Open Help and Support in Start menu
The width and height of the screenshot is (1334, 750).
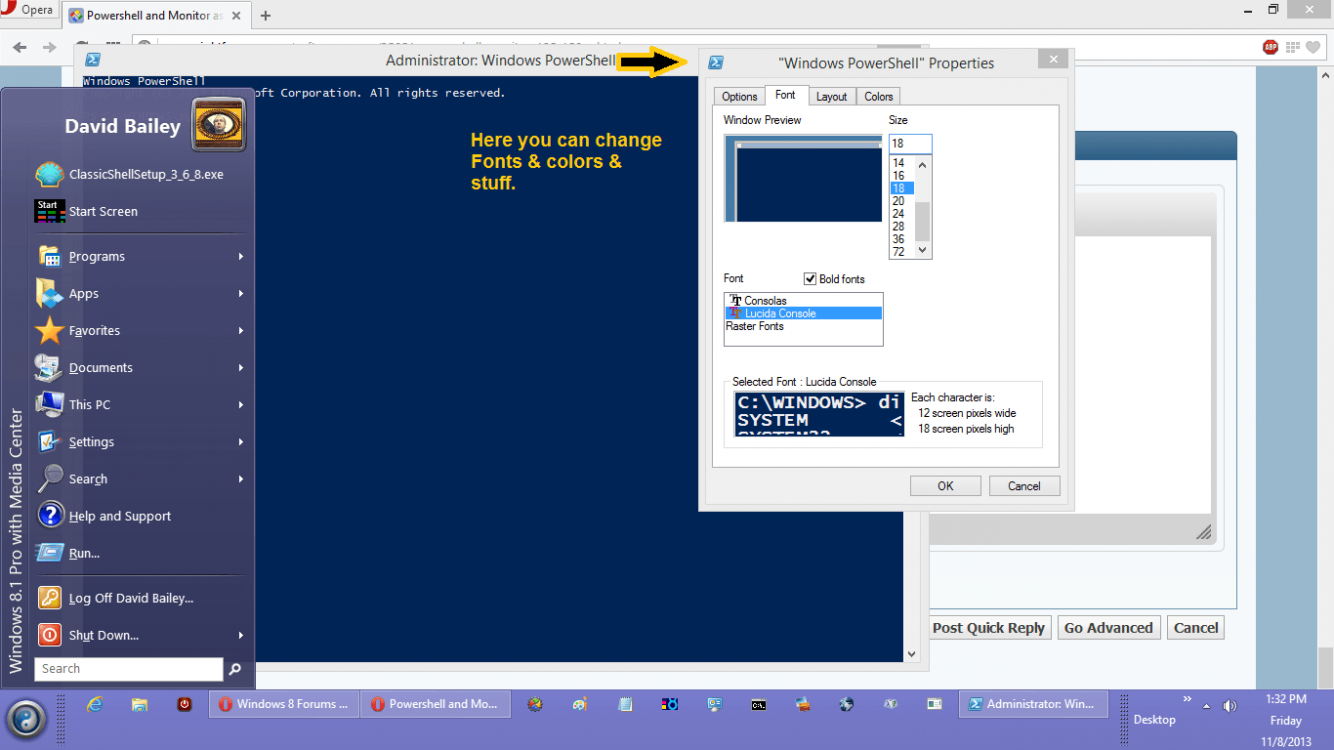click(140, 516)
